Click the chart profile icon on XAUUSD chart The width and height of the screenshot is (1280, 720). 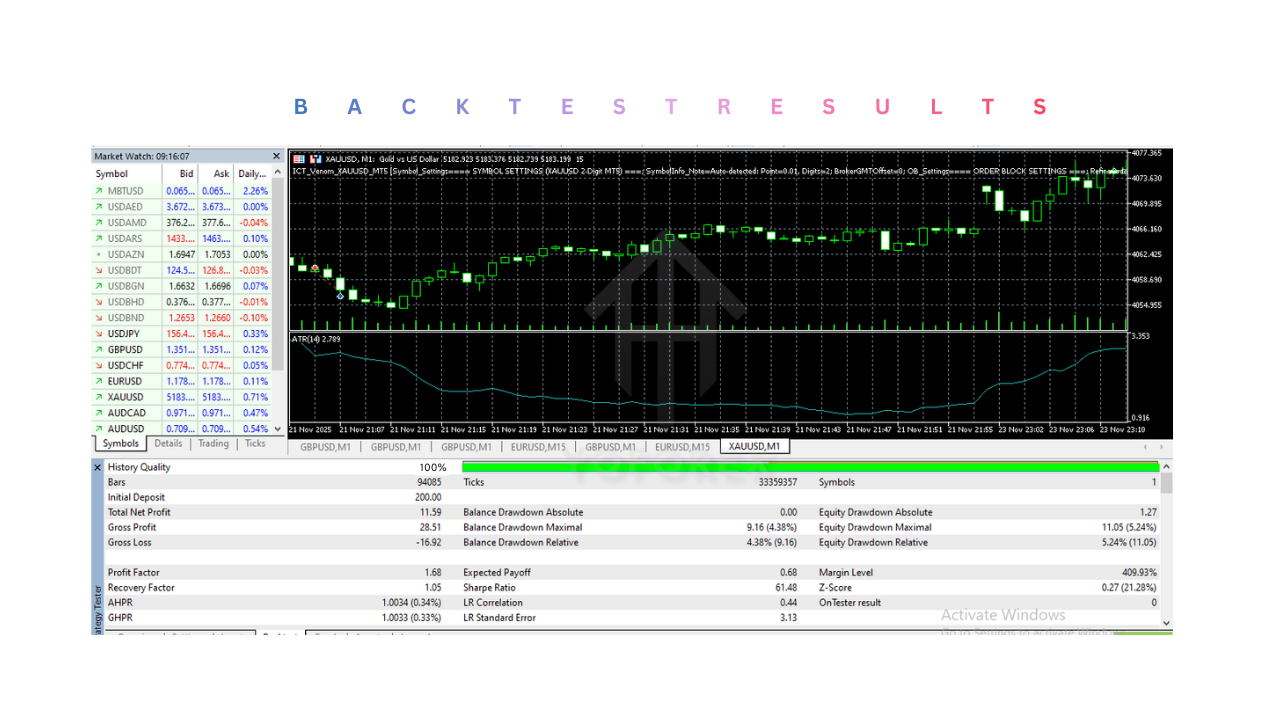297,159
